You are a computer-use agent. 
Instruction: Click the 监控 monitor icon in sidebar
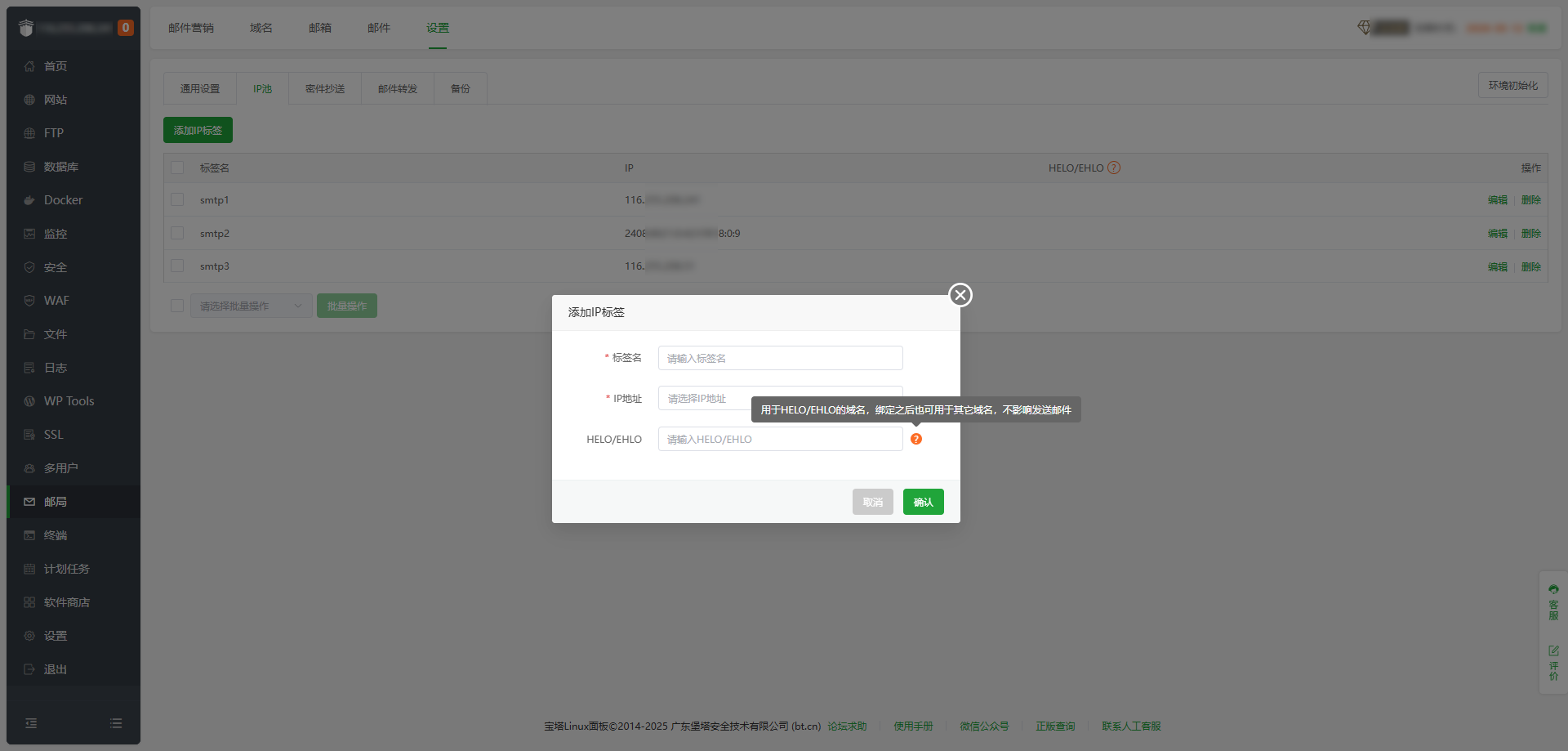(29, 234)
